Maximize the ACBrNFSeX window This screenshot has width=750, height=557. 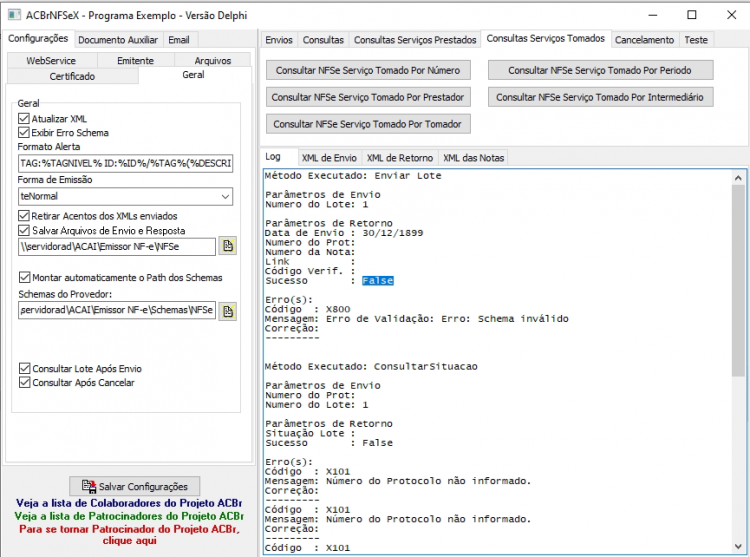tap(692, 15)
